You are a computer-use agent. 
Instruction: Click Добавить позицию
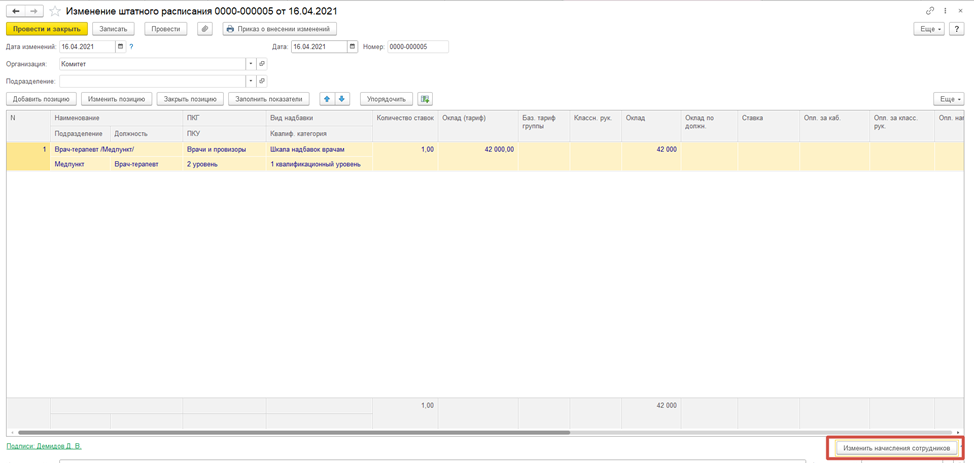[41, 99]
